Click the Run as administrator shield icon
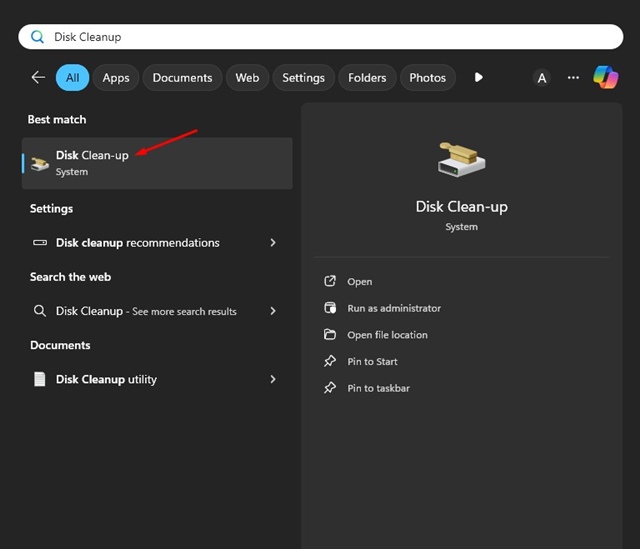 (330, 308)
